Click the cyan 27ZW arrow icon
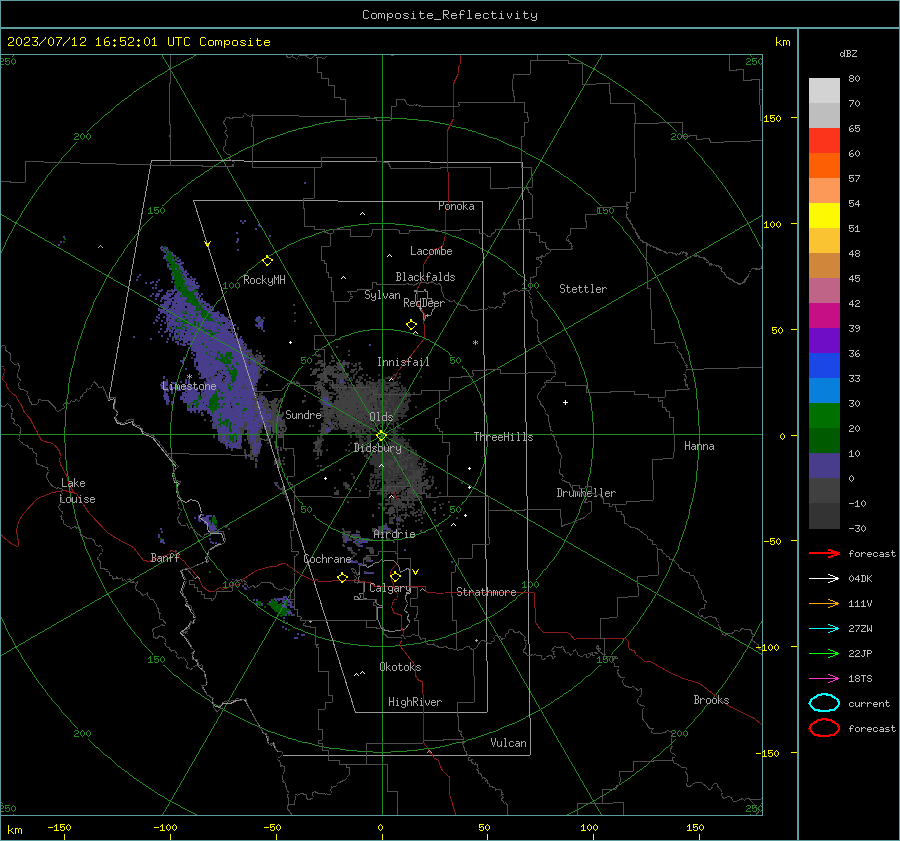Viewport: 900px width, 841px height. 824,629
